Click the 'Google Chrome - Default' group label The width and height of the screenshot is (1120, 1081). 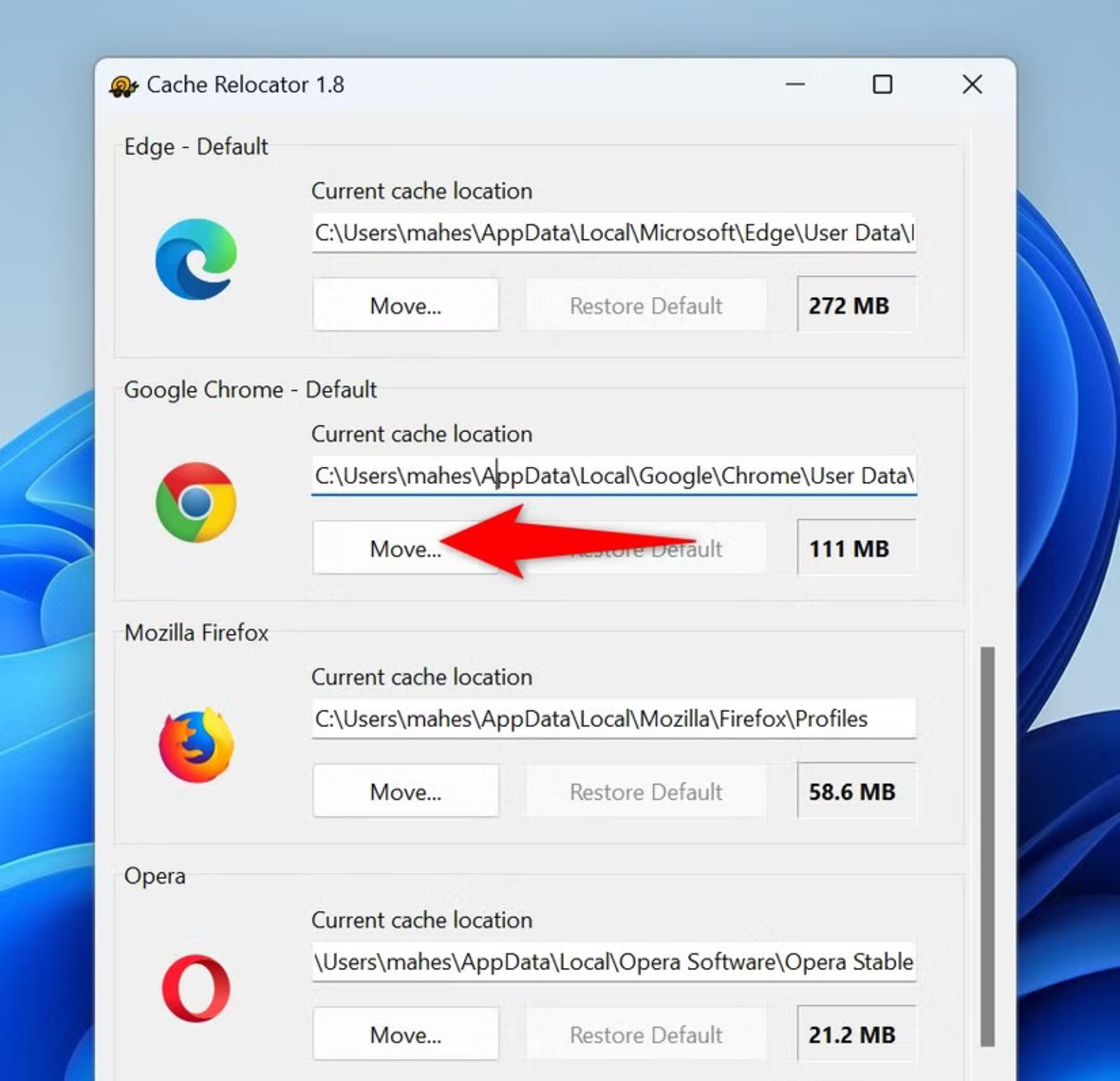coord(250,390)
